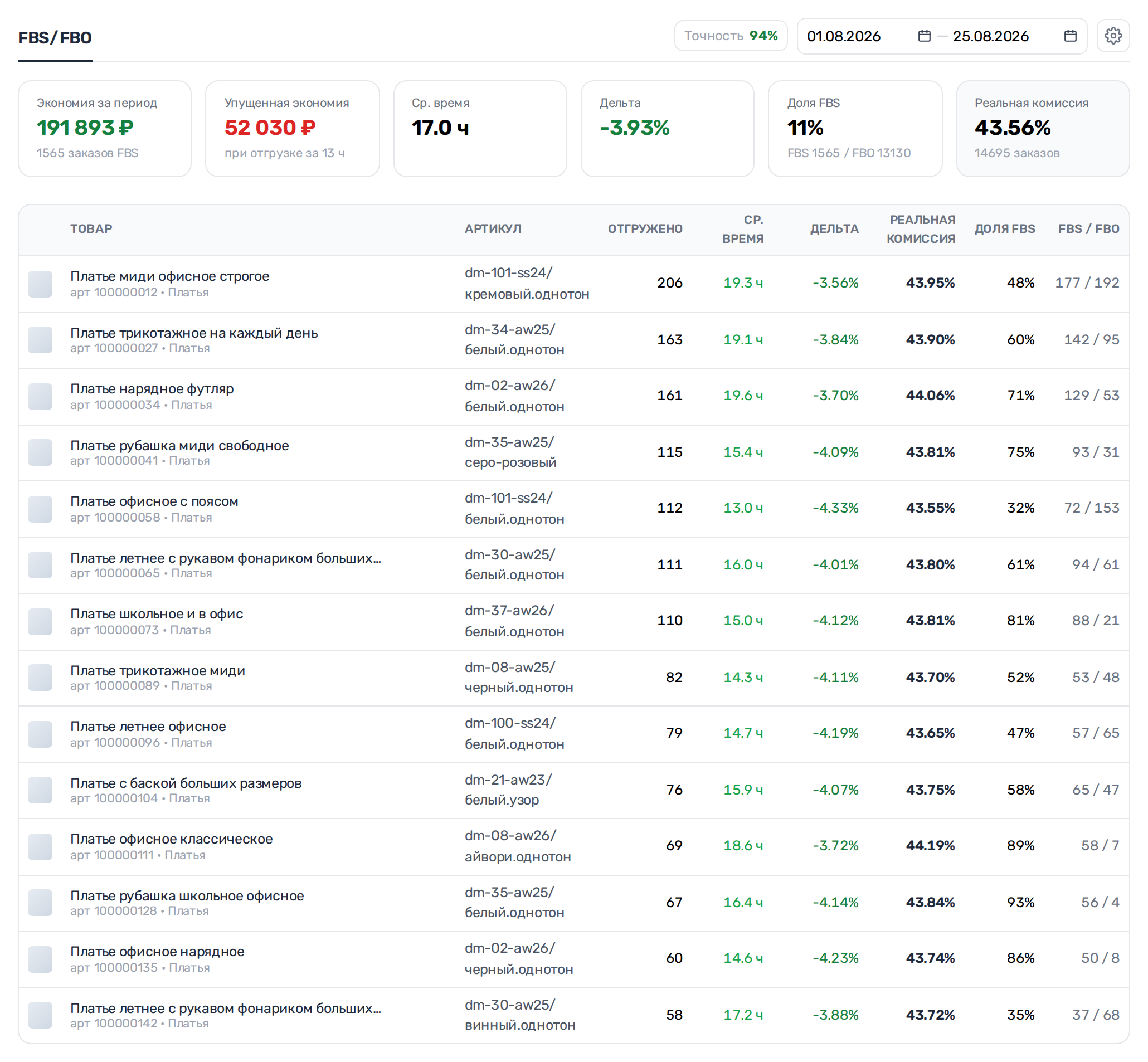This screenshot has height=1062, width=1148.
Task: Click article dm-30-aw25/ винный.однотон
Action: 520,1015
